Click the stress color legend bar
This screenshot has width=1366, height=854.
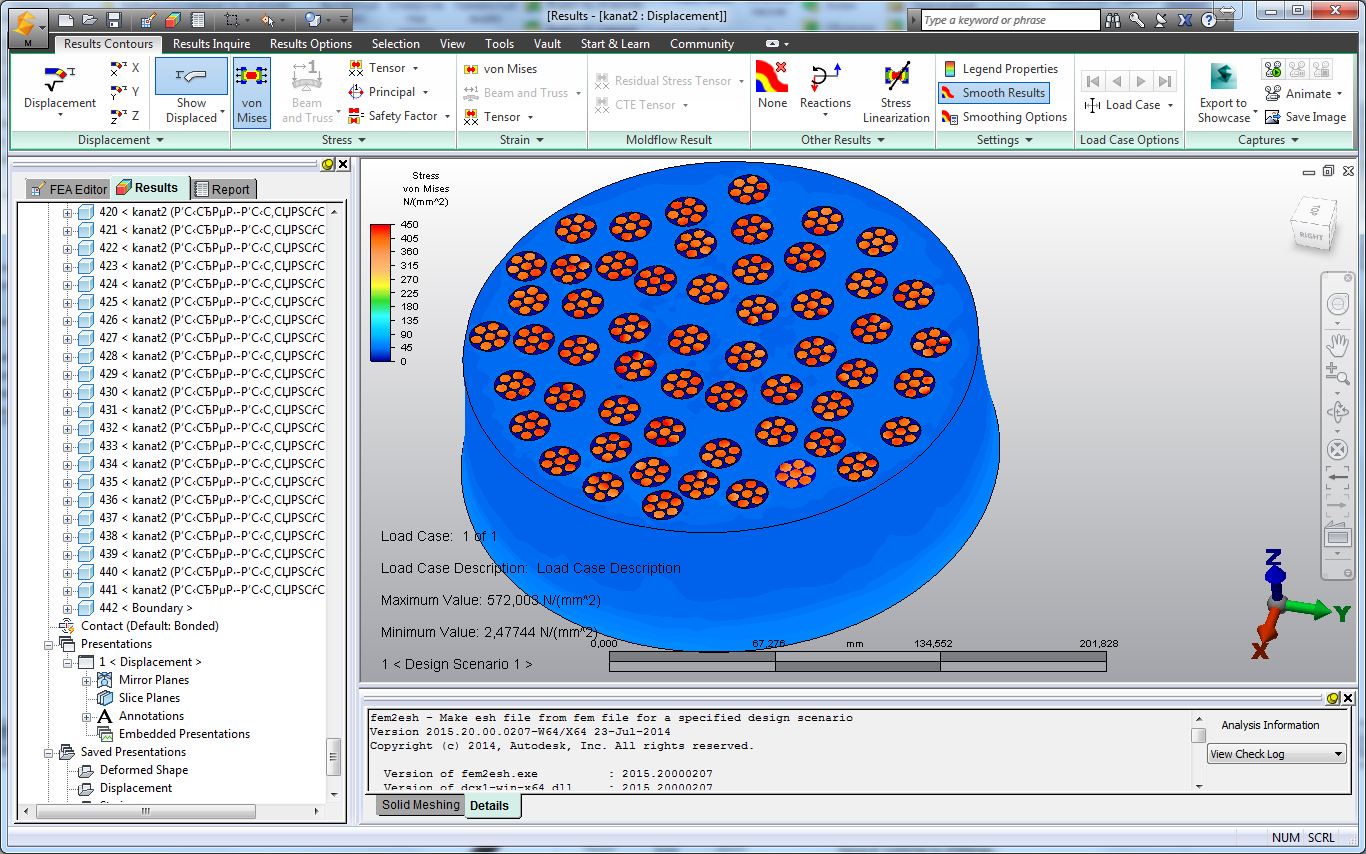pos(380,292)
